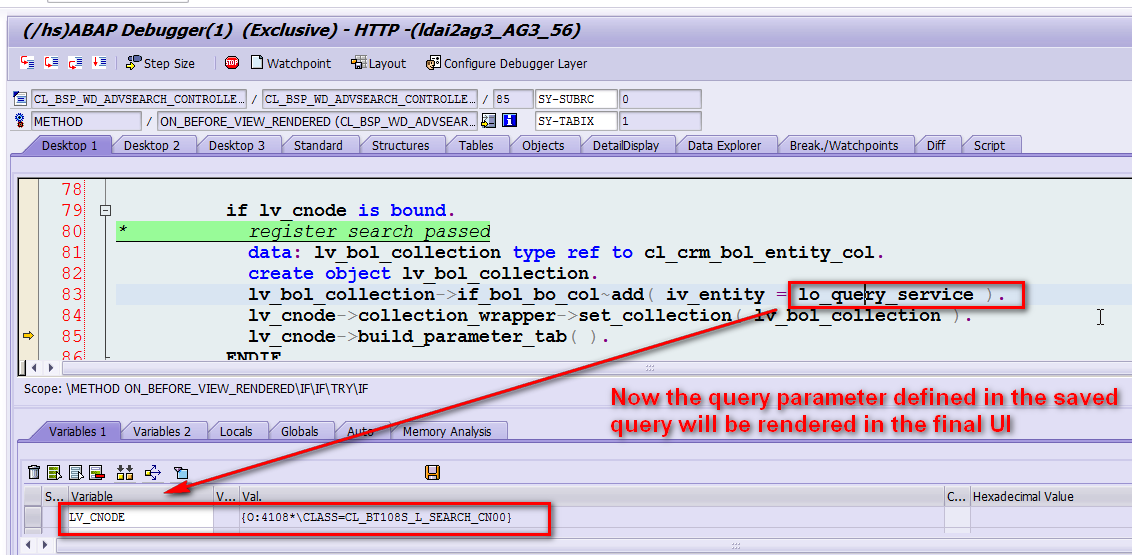Click the METHOD event type field

[x=87, y=121]
